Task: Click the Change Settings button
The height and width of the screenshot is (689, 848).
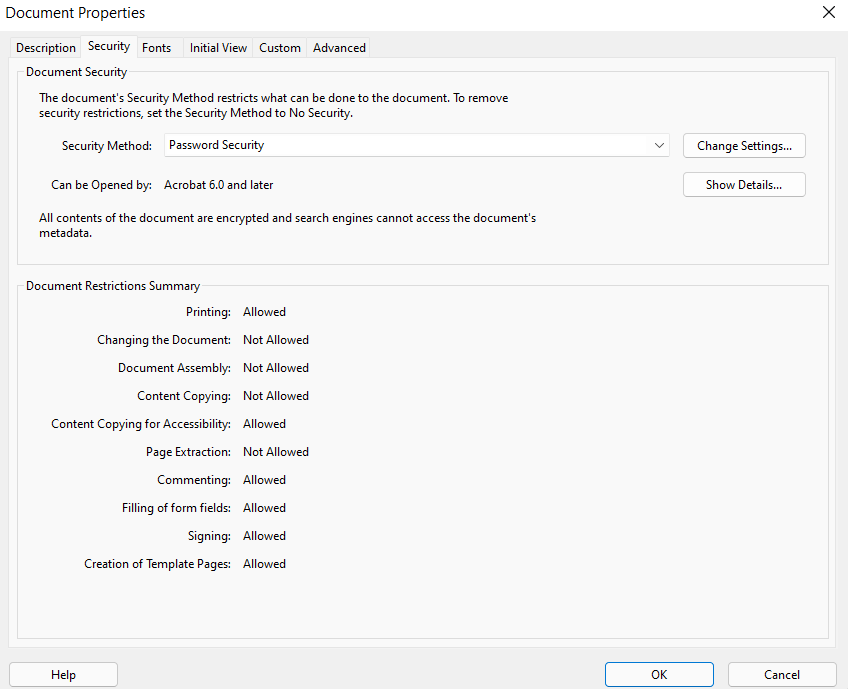Action: coord(744,145)
